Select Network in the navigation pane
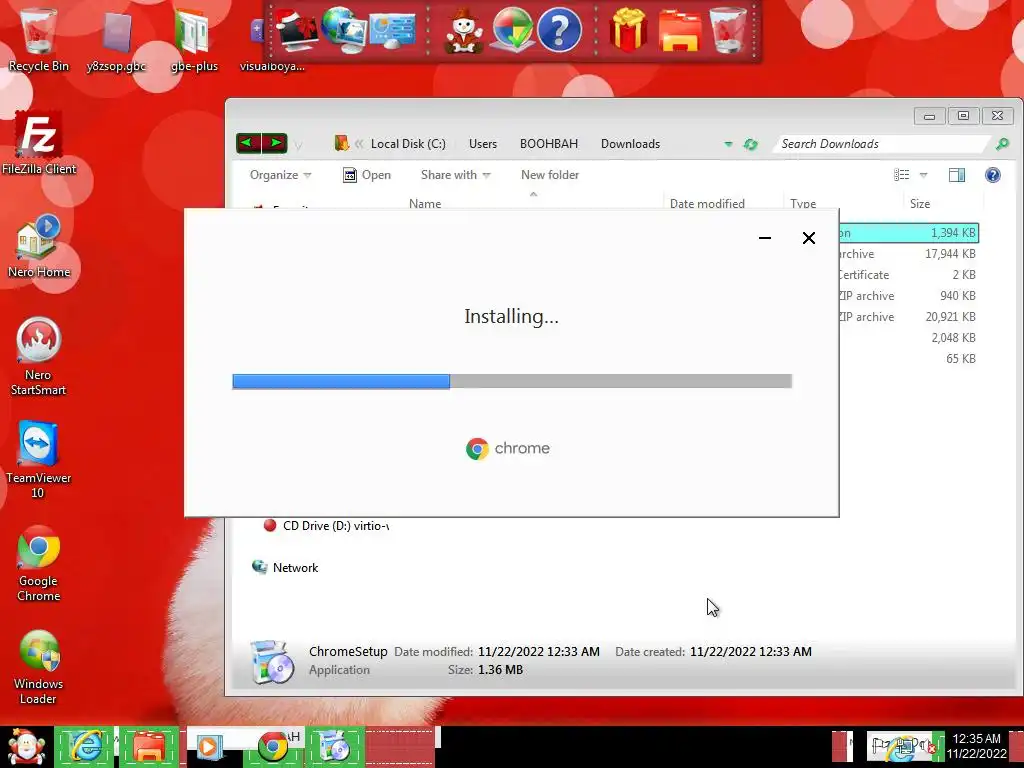This screenshot has width=1024, height=768. (286, 568)
